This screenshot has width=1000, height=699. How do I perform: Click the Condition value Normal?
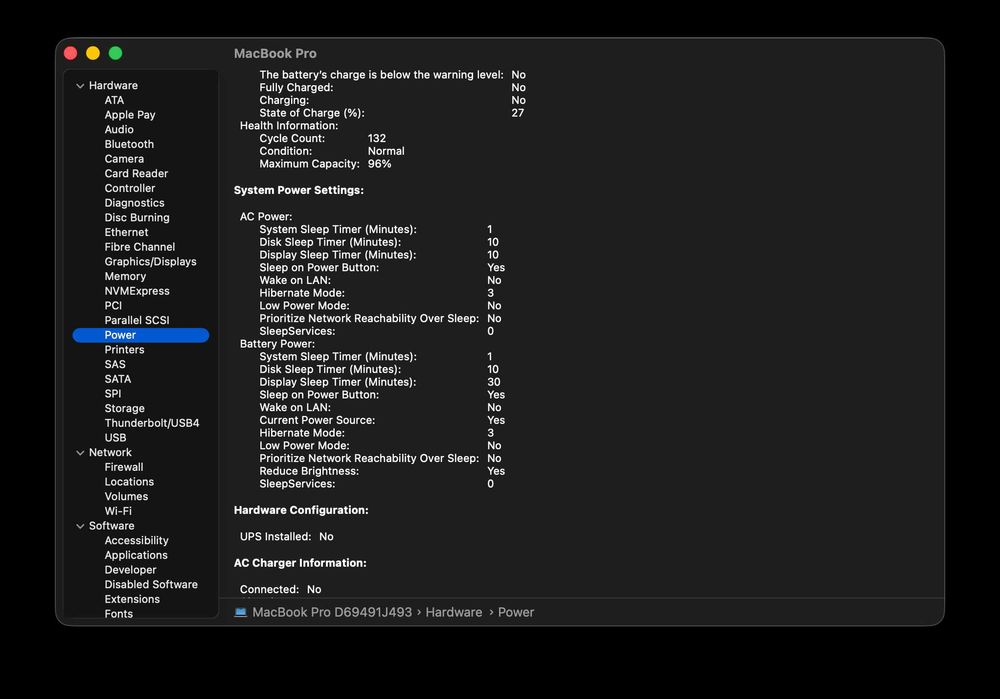(386, 151)
